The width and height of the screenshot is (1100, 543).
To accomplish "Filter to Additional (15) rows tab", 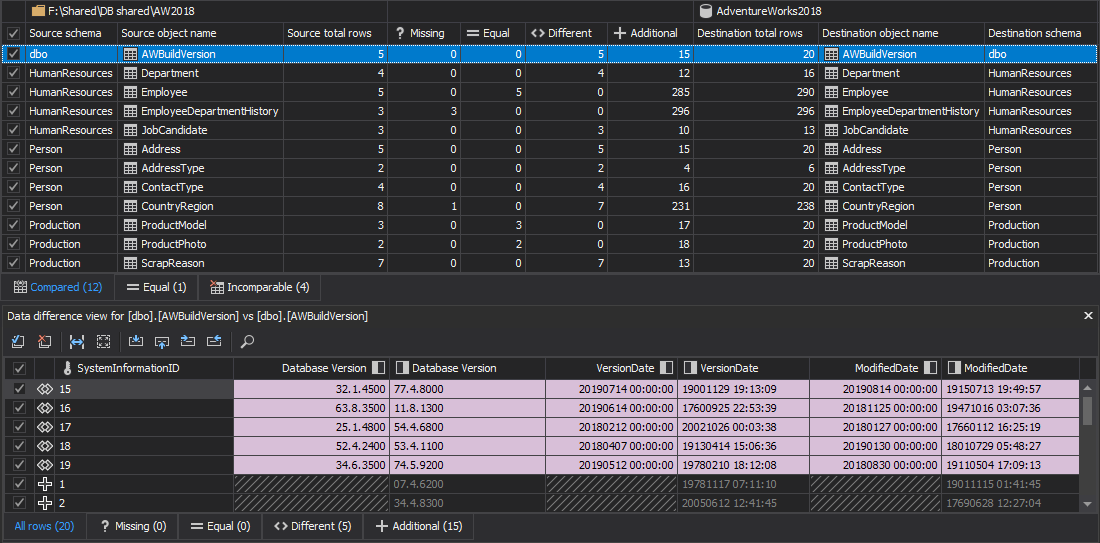I will tap(418, 526).
